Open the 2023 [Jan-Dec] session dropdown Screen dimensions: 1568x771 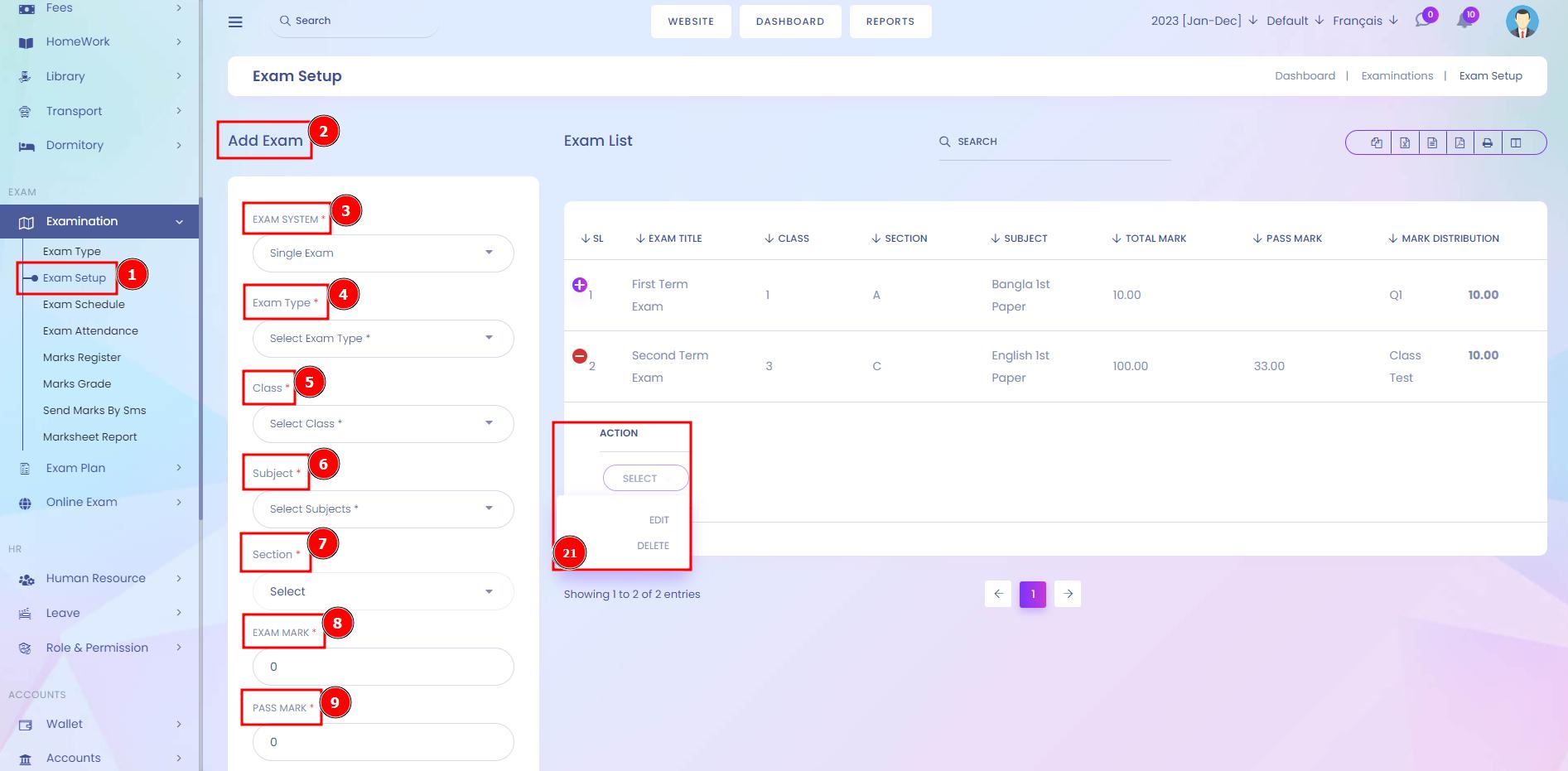pyautogui.click(x=1204, y=21)
